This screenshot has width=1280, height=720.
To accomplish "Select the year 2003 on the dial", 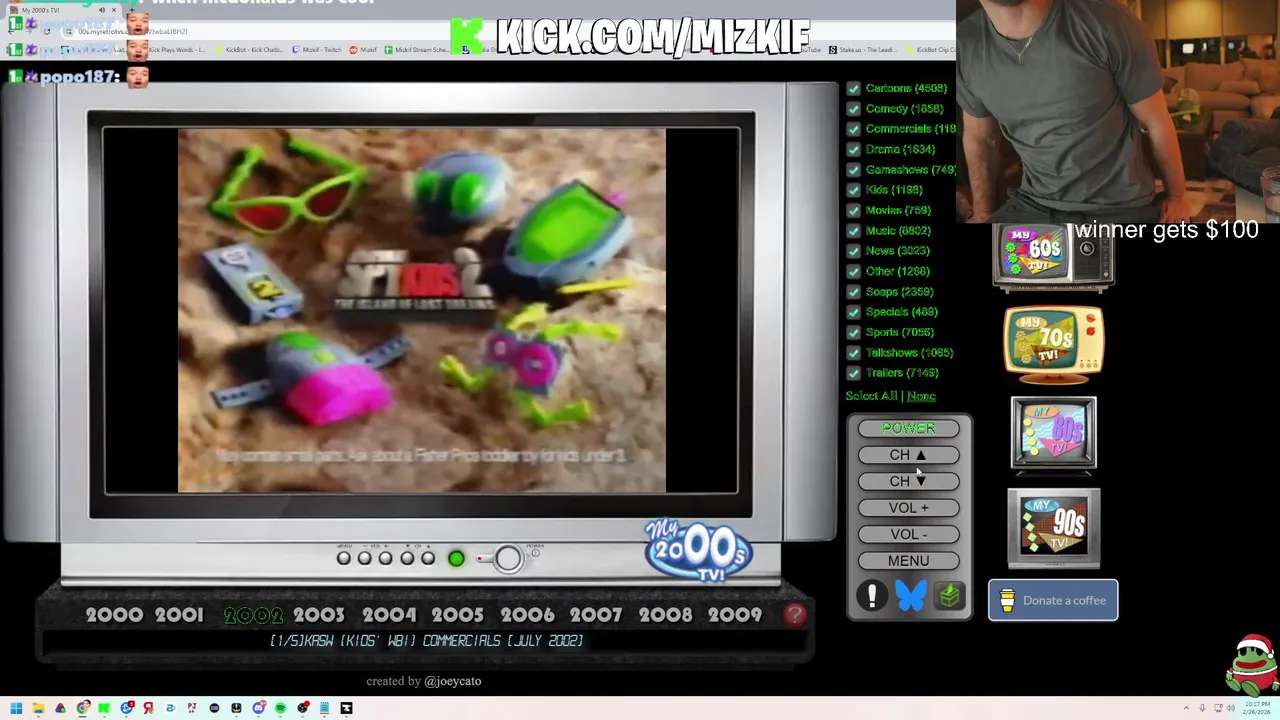I will point(319,615).
